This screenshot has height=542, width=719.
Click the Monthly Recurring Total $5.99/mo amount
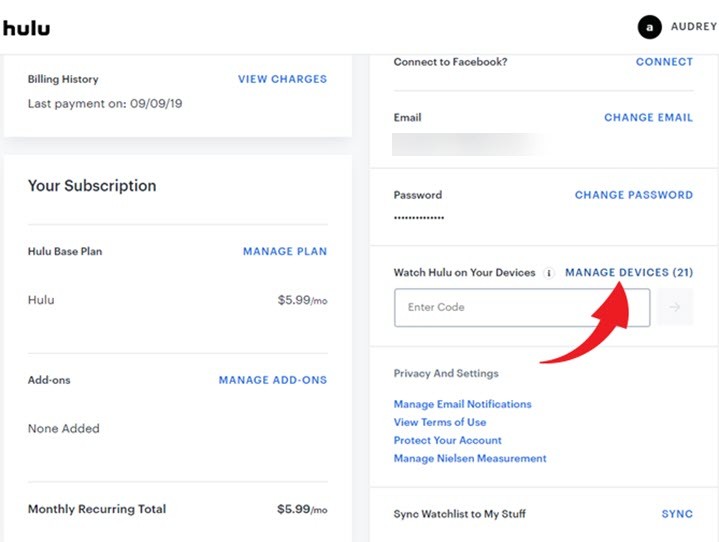(302, 509)
